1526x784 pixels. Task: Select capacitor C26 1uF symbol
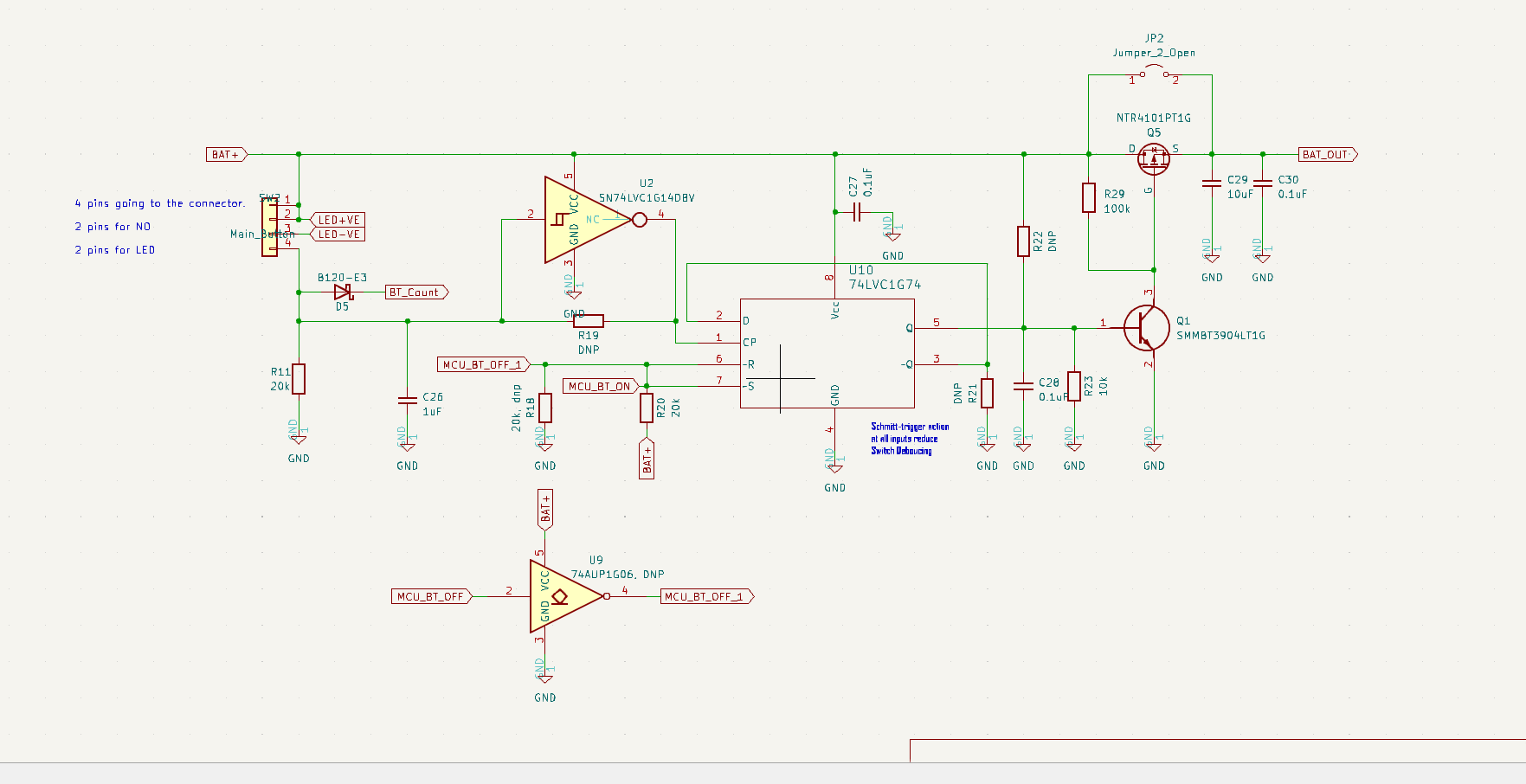[407, 400]
